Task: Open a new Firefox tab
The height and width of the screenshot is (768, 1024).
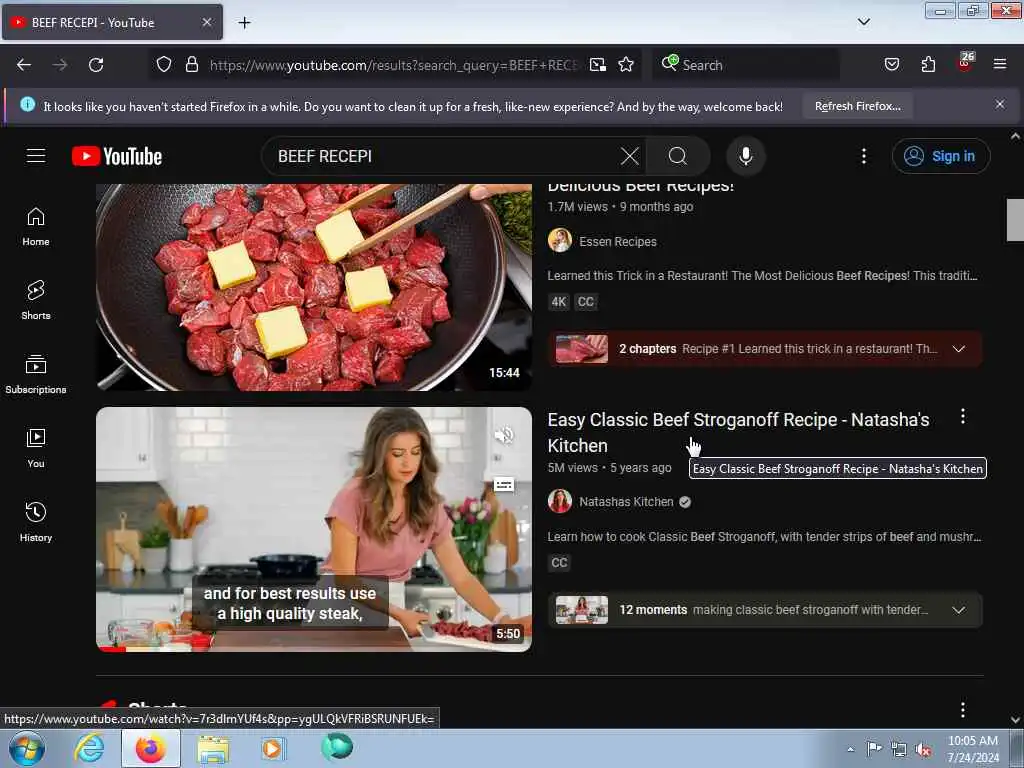Action: tap(244, 22)
